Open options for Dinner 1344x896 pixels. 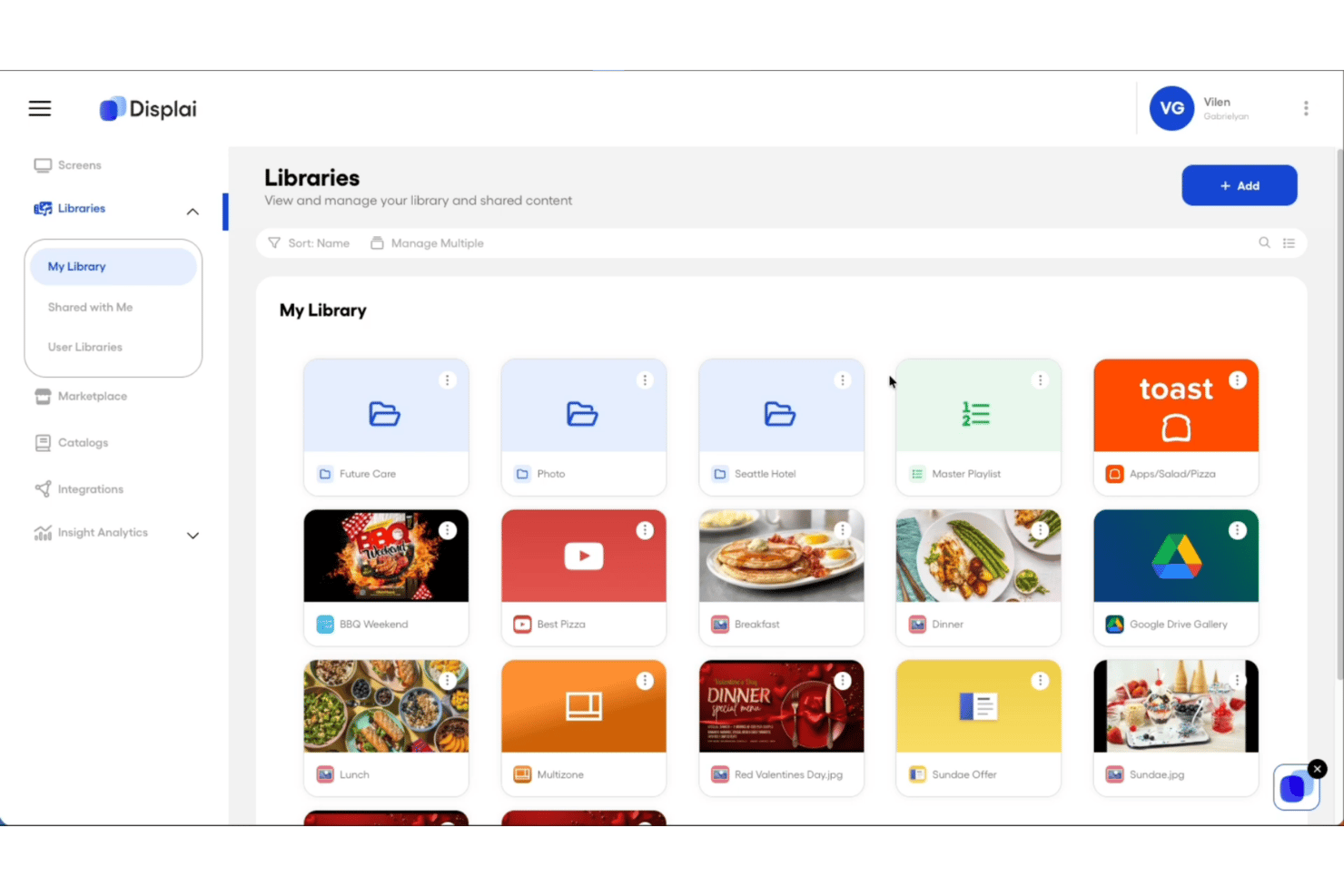pos(1040,530)
